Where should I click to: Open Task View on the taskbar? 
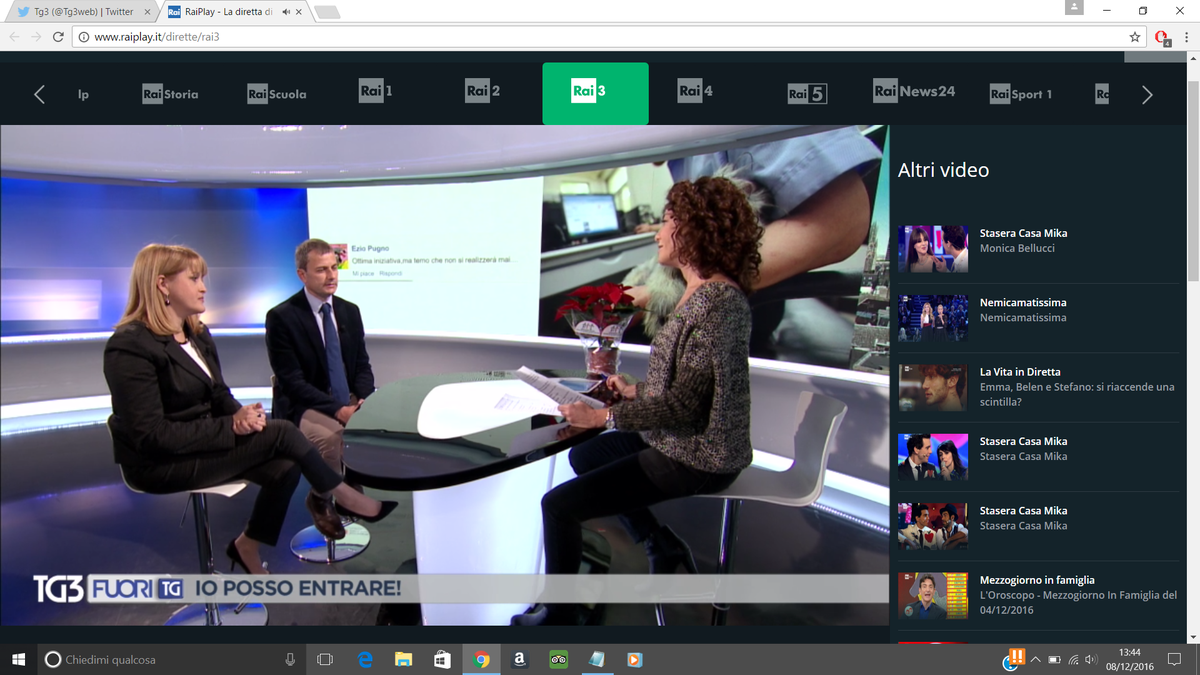pyautogui.click(x=325, y=659)
